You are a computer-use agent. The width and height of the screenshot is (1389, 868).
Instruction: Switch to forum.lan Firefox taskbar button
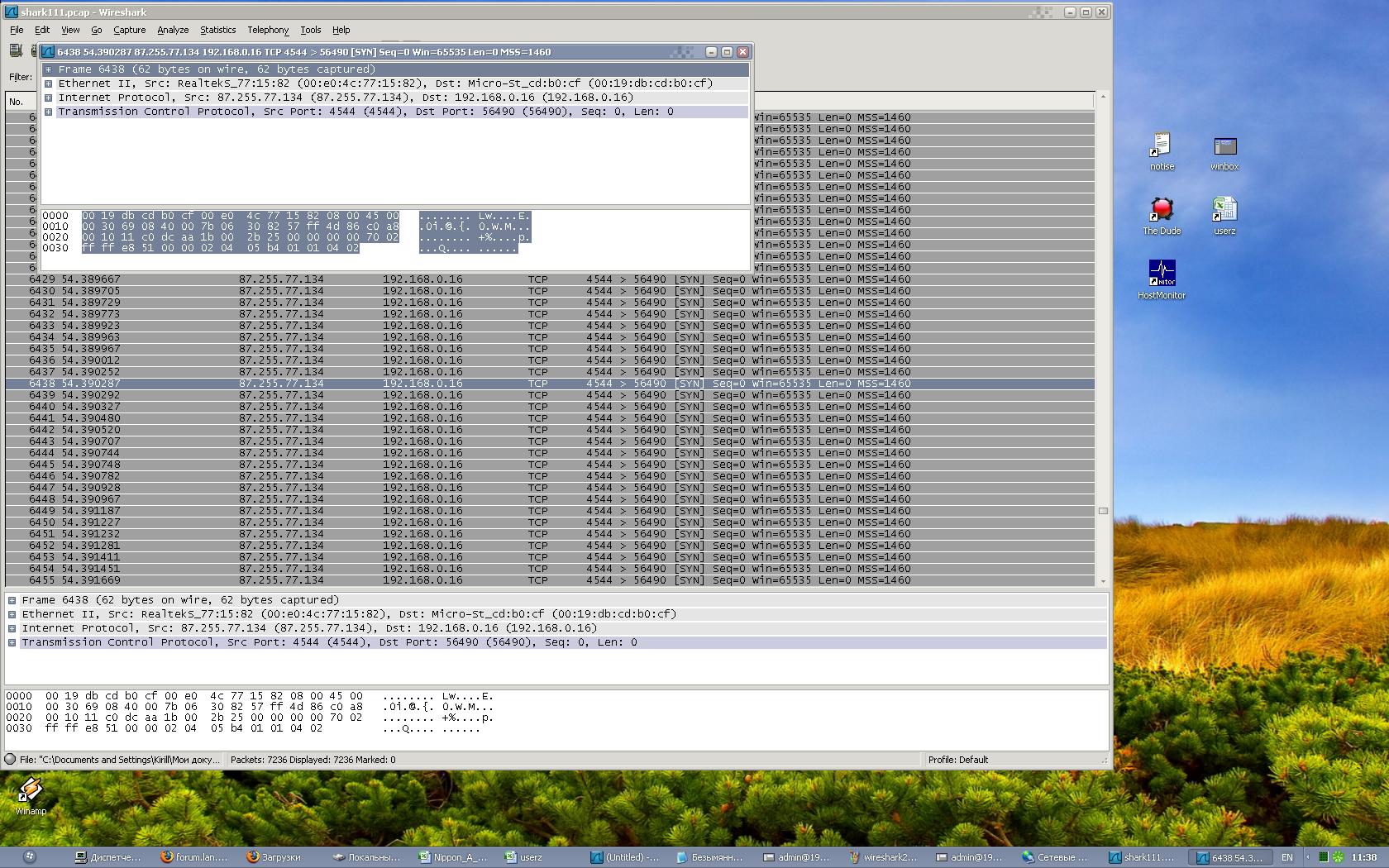click(194, 857)
